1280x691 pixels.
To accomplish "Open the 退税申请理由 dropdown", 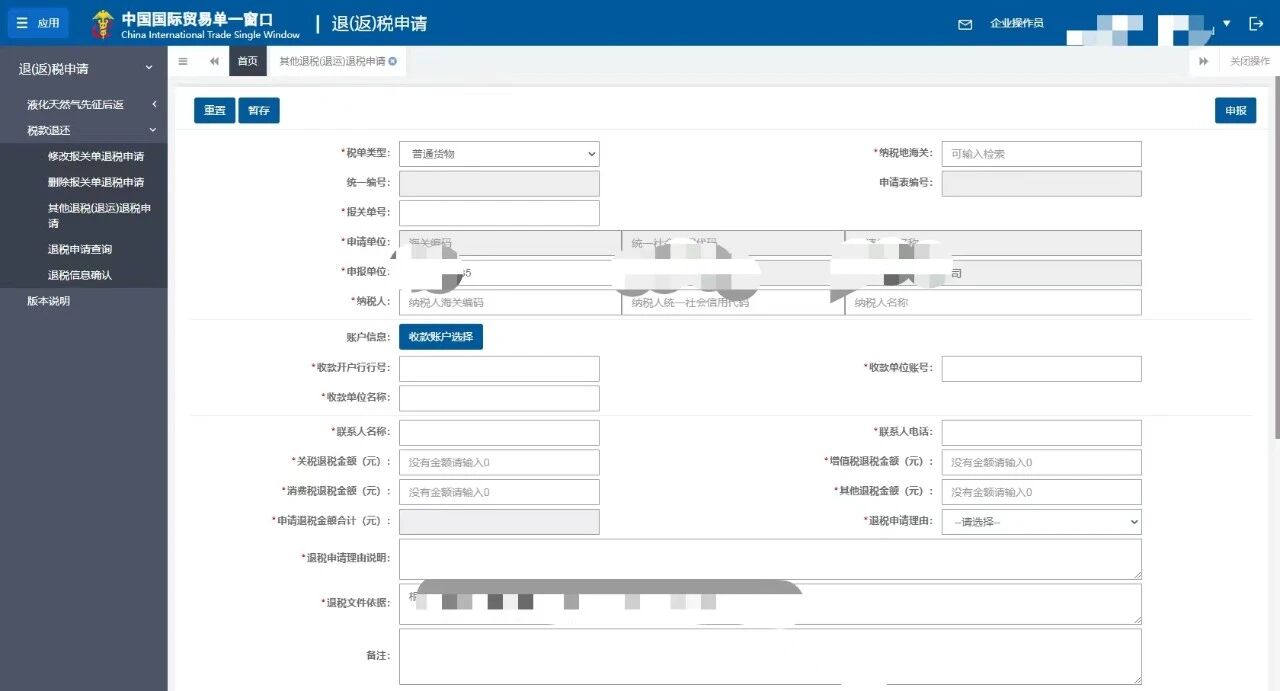I will pos(1041,522).
